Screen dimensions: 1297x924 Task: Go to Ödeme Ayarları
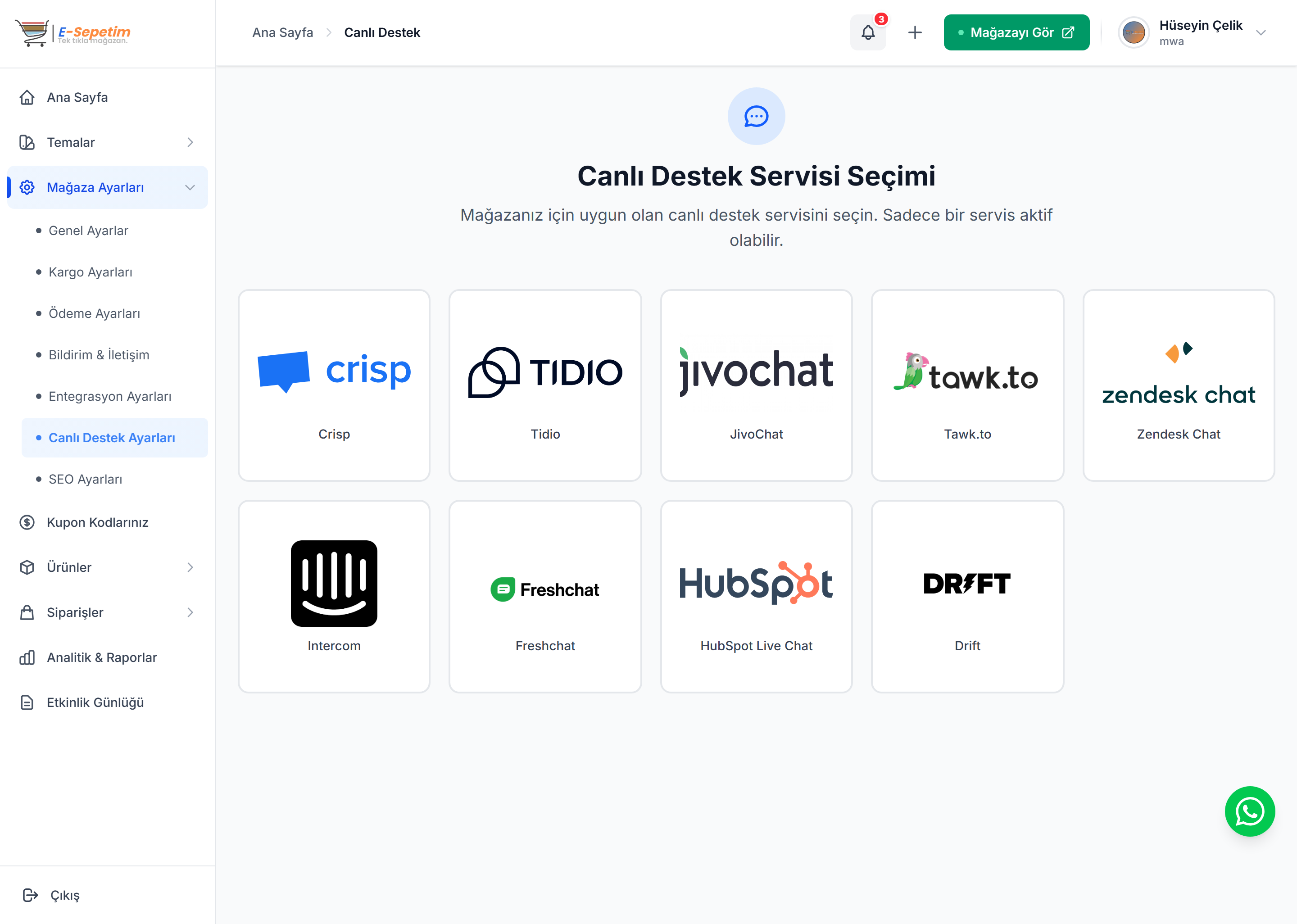tap(95, 313)
